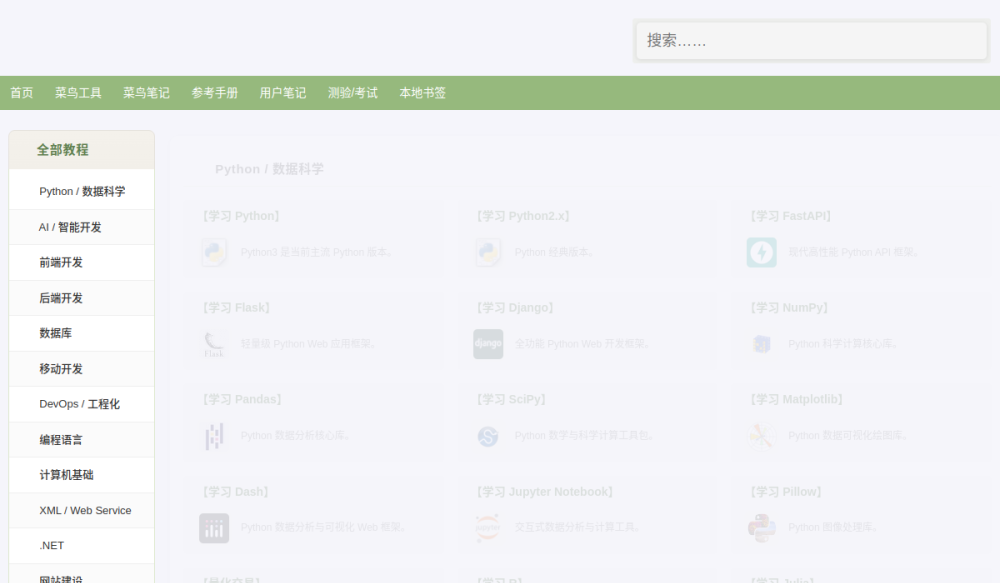Image resolution: width=1000 pixels, height=583 pixels.
Task: Click the Python / 数据科学 section heading
Action: coord(269,169)
